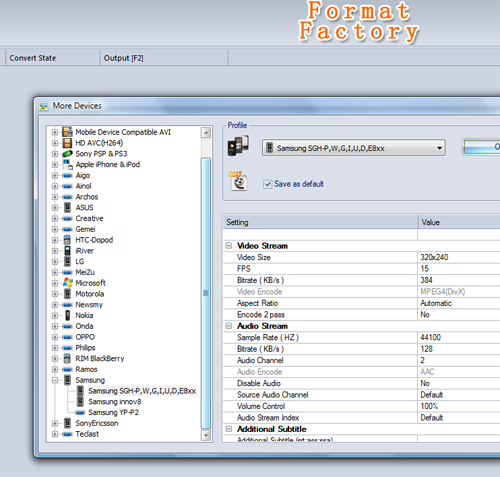Click the Aigo device icon
The height and width of the screenshot is (477, 500).
[x=67, y=175]
